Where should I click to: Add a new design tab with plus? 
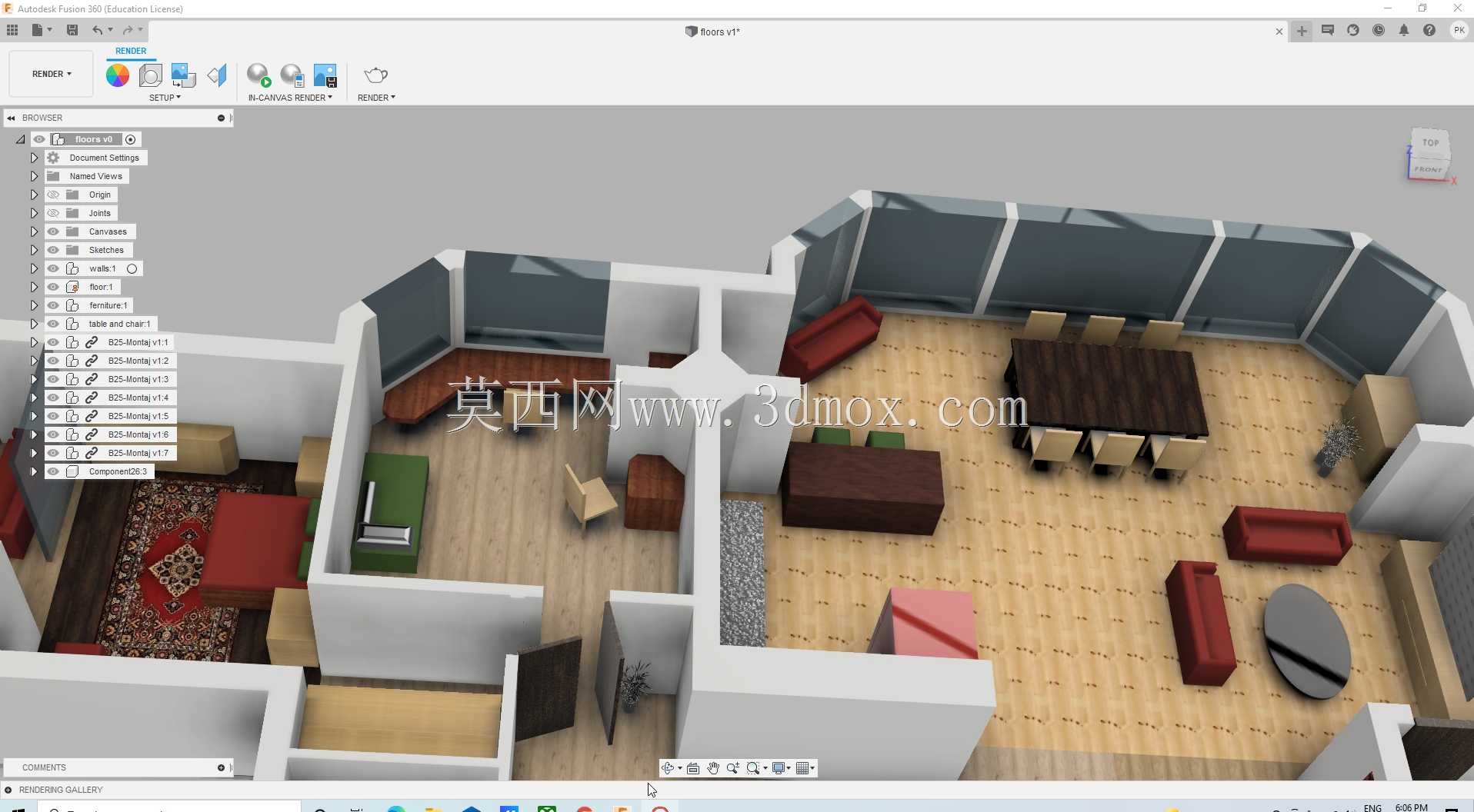(x=1302, y=32)
